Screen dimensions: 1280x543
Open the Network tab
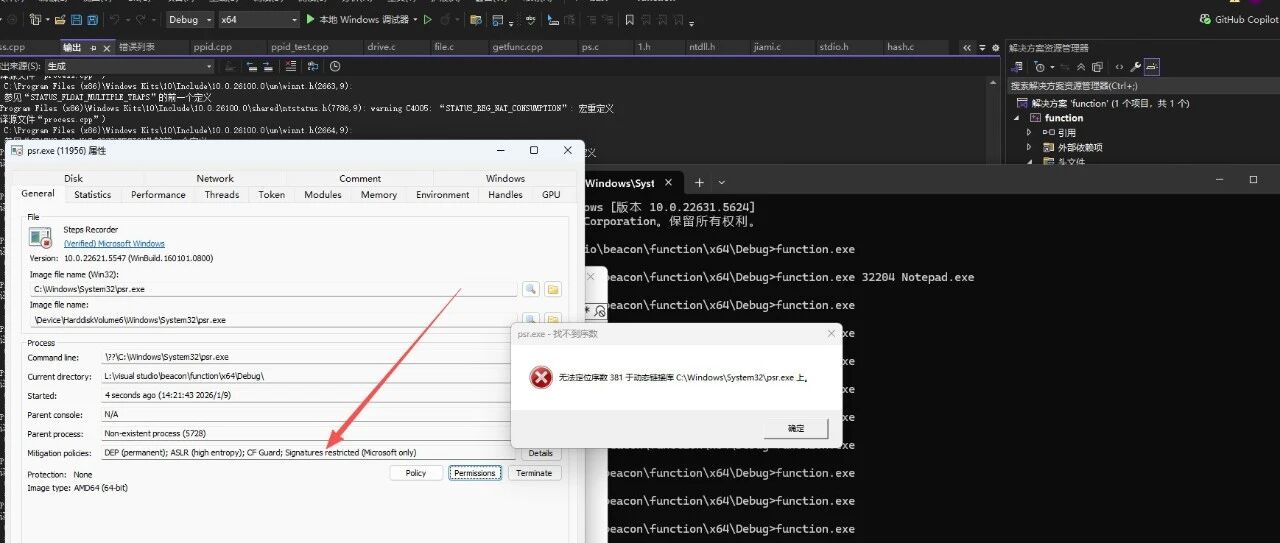[x=215, y=178]
